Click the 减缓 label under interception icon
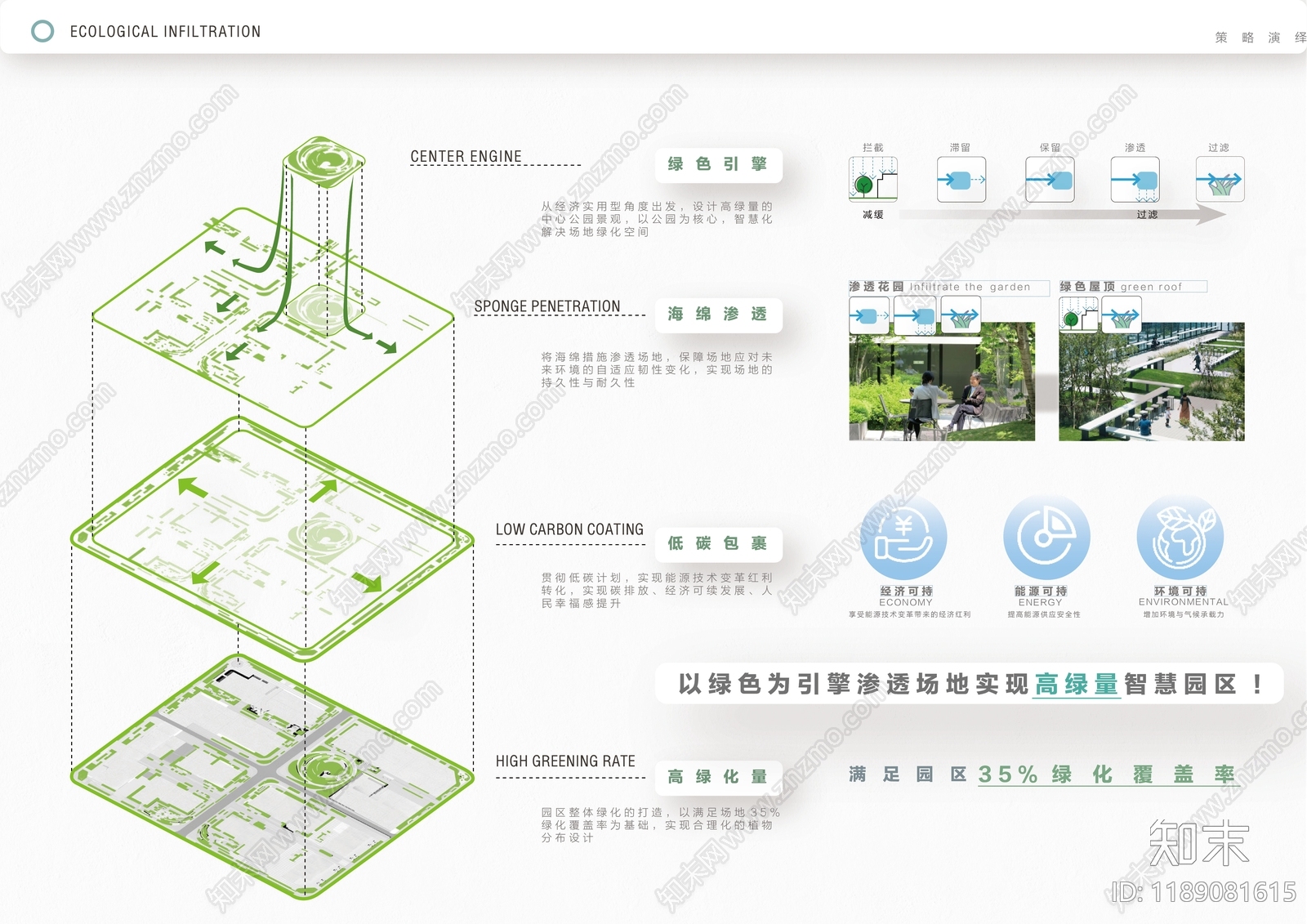 [x=873, y=215]
